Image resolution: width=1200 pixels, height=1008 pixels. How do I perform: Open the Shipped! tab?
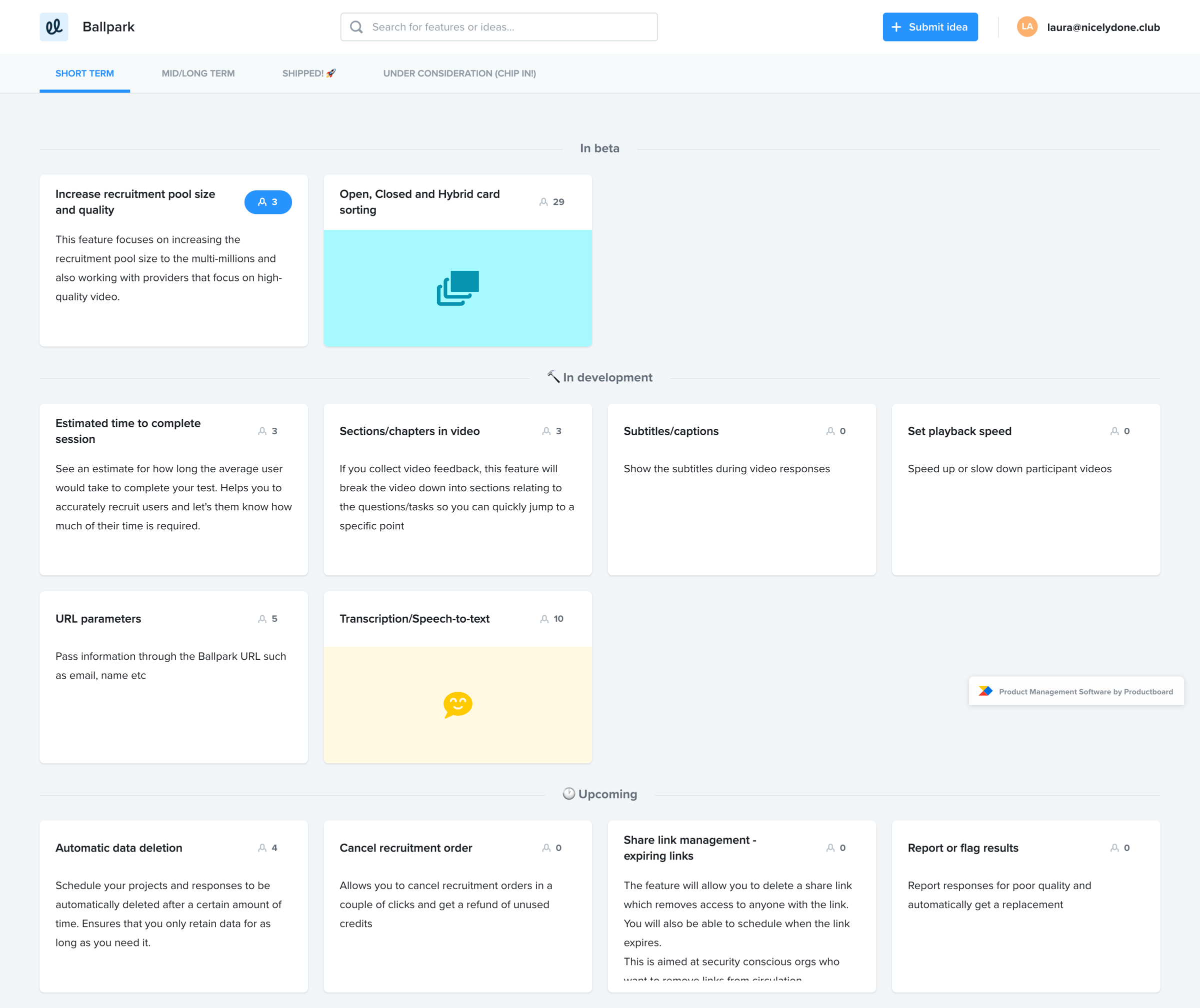[x=308, y=73]
